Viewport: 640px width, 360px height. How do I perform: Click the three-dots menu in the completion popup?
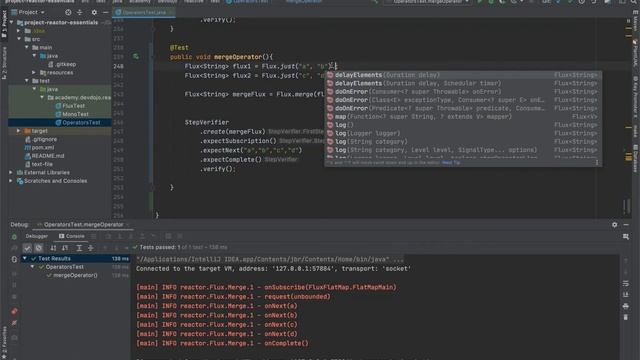597,162
